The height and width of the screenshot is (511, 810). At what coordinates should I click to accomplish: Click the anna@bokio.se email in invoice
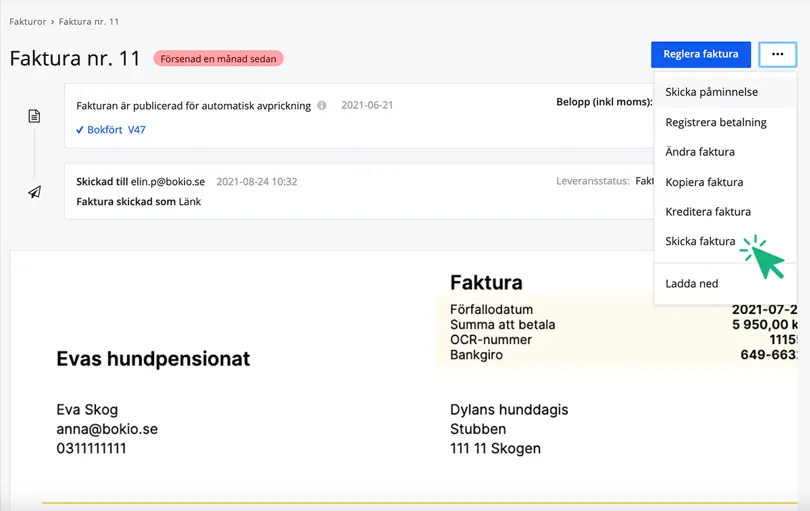[107, 429]
